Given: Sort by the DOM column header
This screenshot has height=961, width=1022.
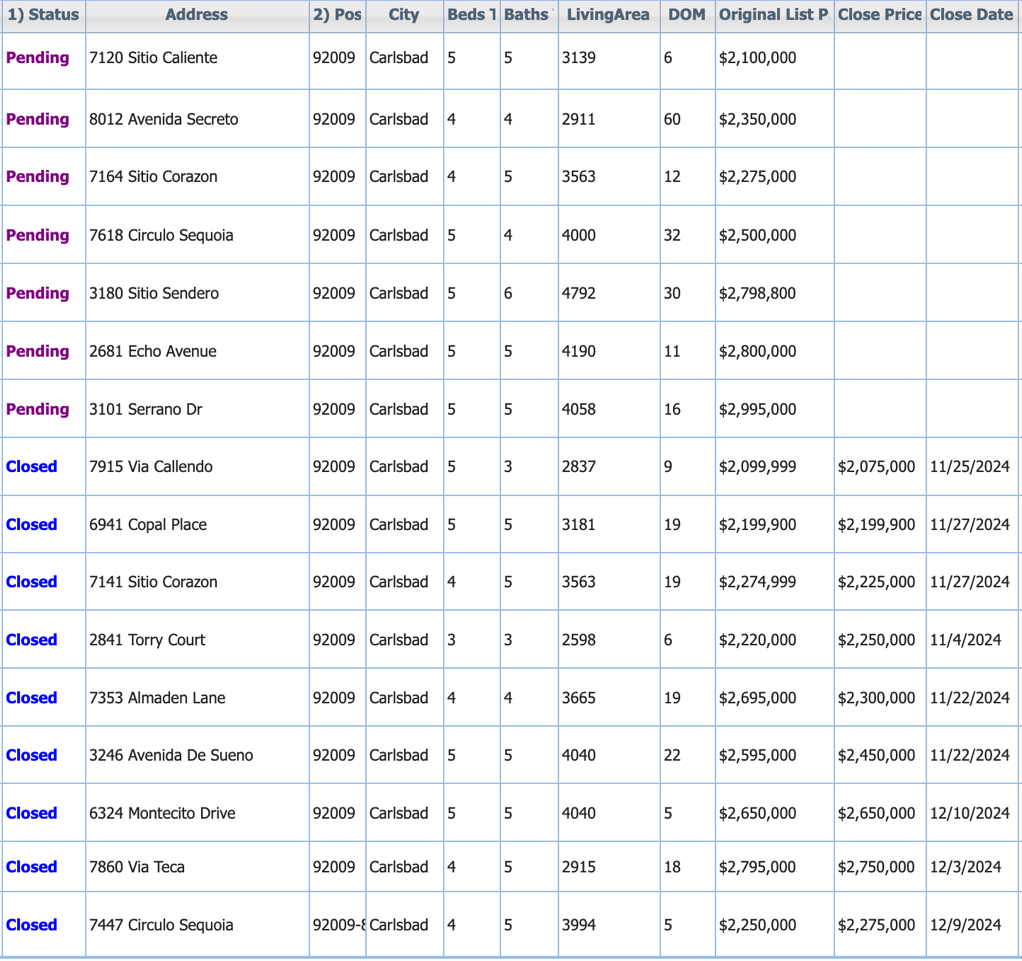Looking at the screenshot, I should [x=687, y=15].
